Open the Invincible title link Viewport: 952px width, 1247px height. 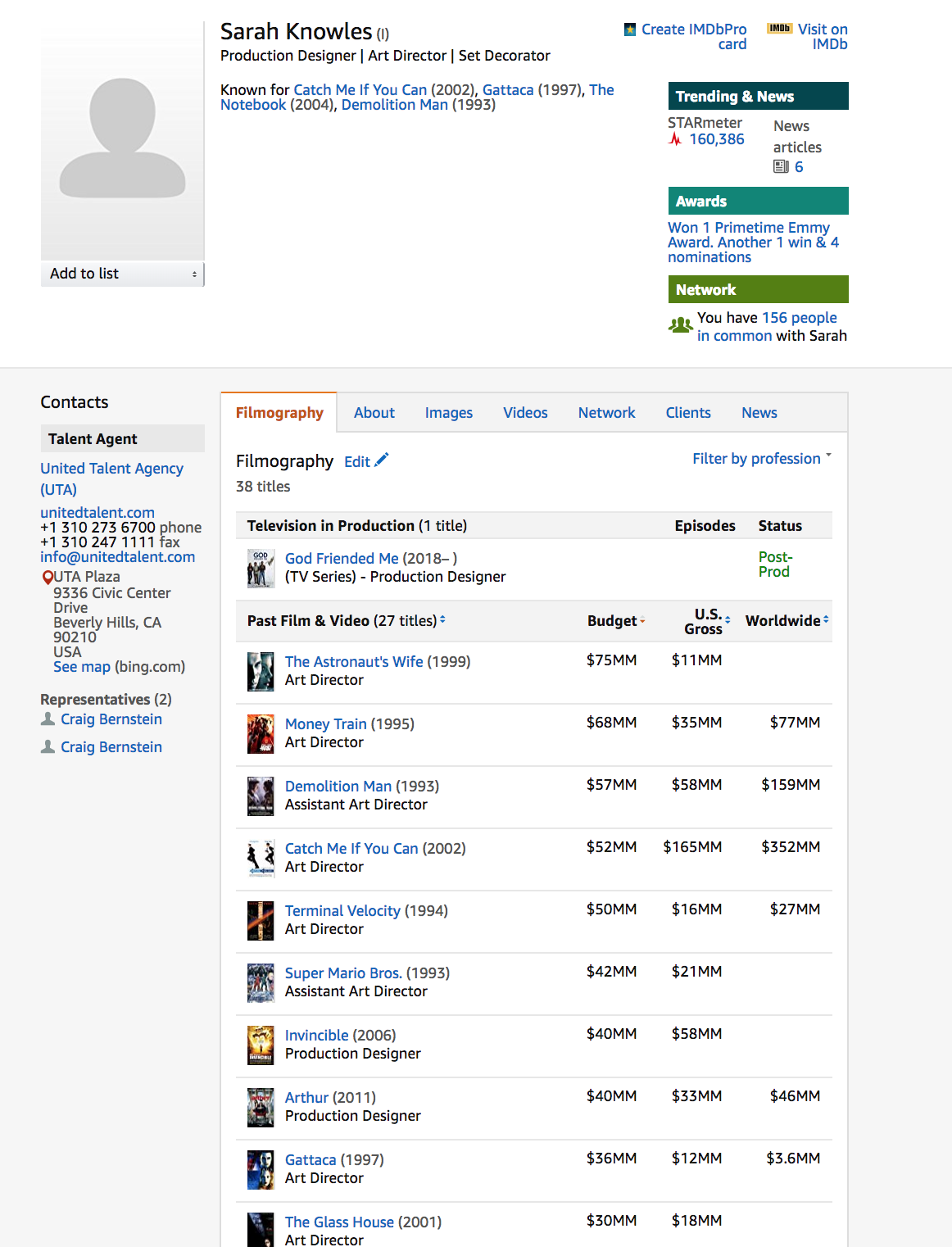[x=317, y=1036]
